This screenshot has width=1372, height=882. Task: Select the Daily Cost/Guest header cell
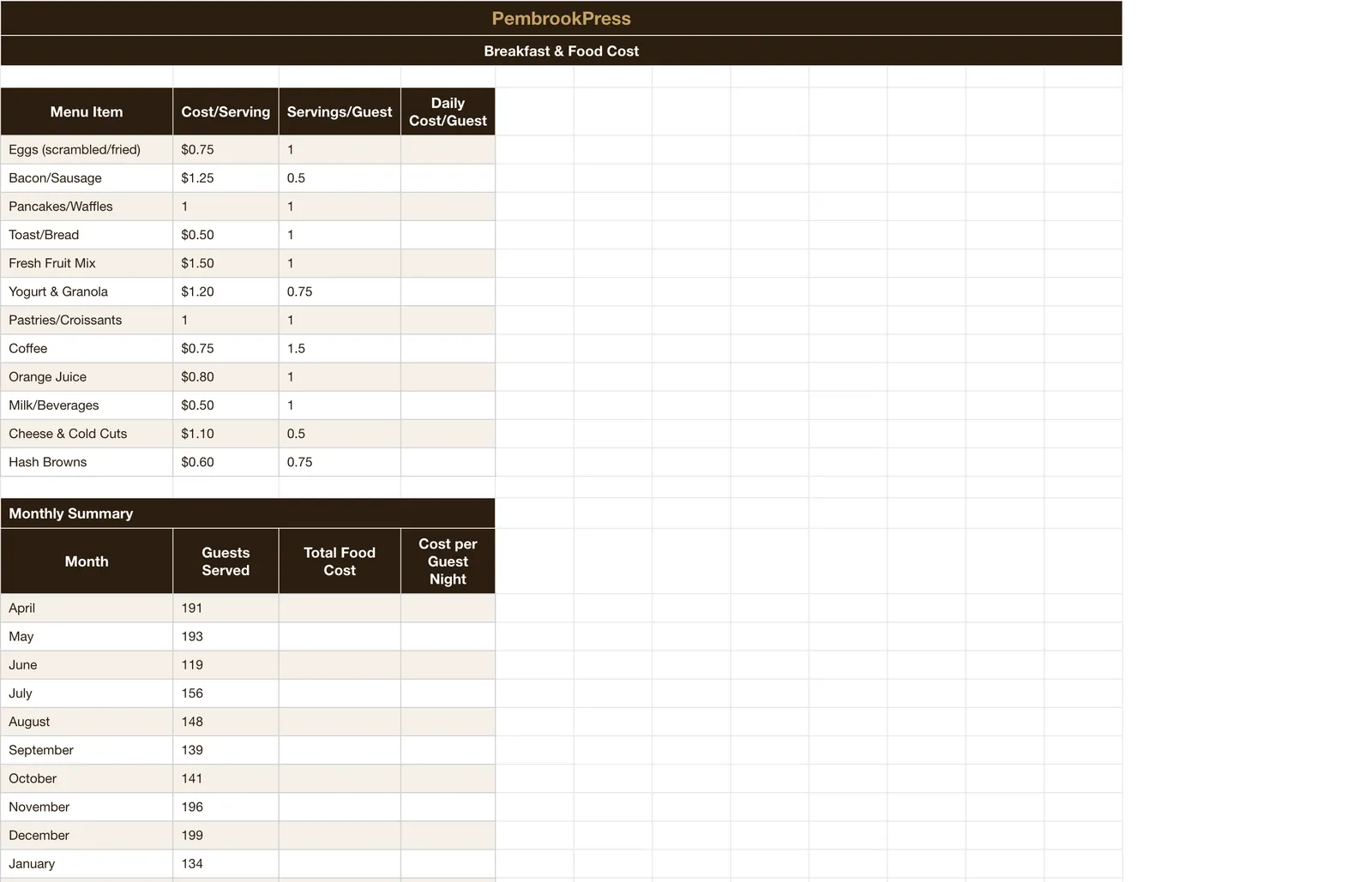[448, 111]
